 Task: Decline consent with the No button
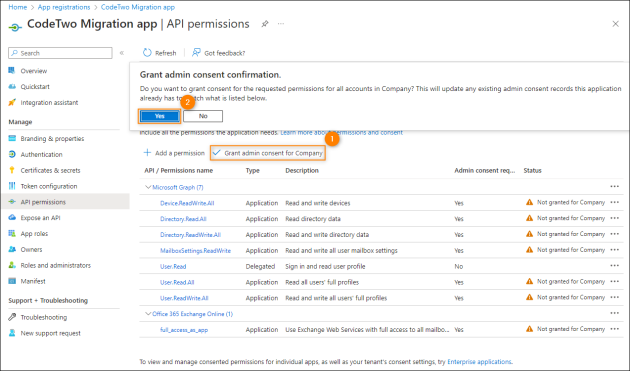(203, 116)
